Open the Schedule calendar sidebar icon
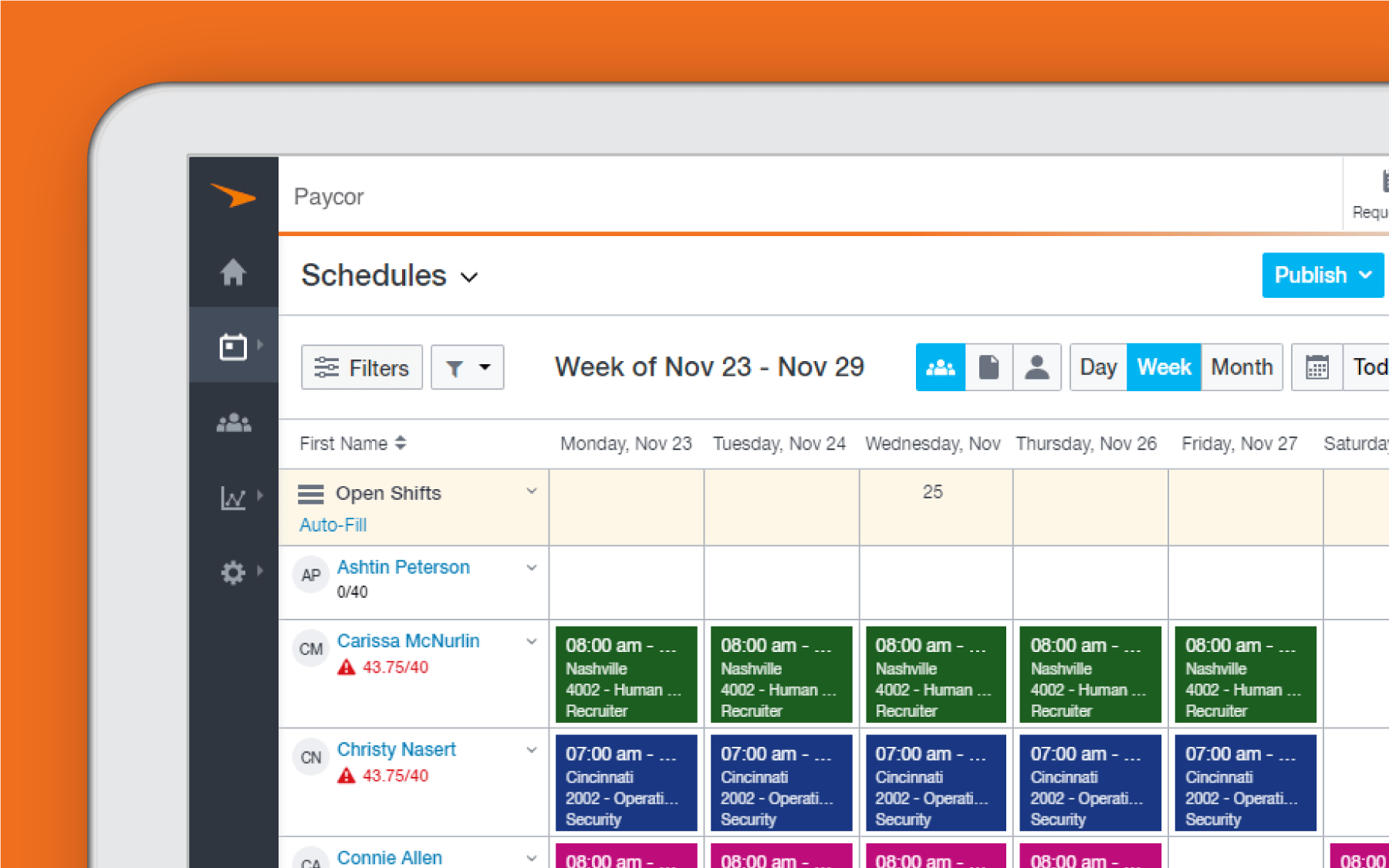Viewport: 1389px width, 868px height. (x=233, y=346)
